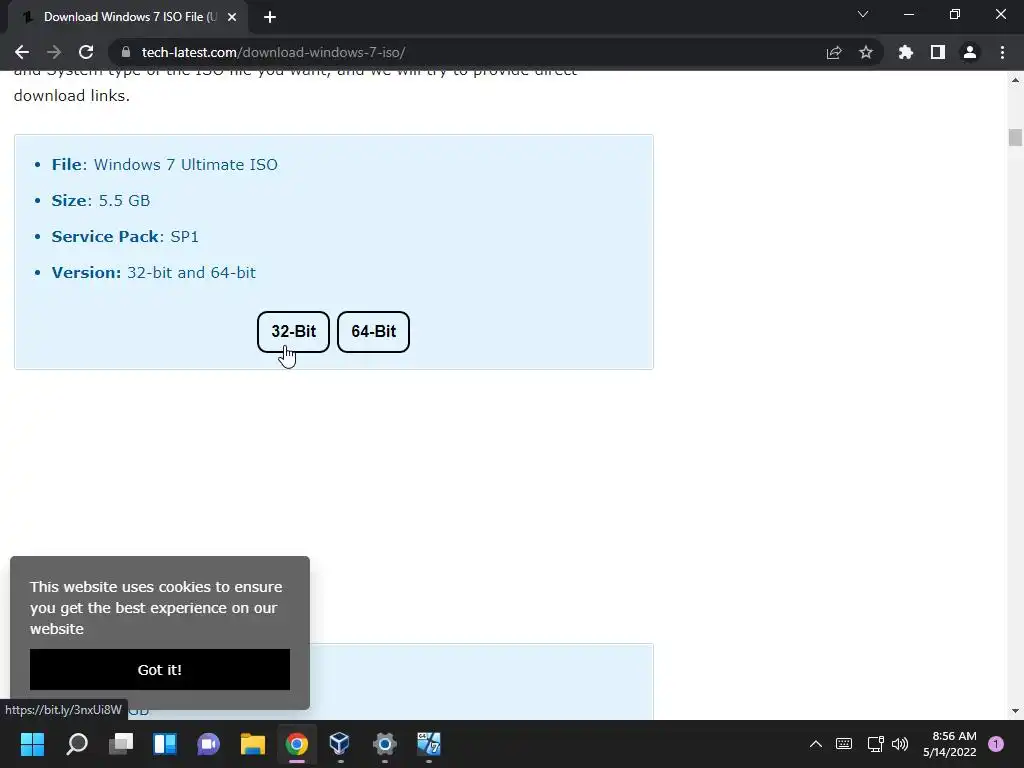Open network status in tray

(x=875, y=744)
